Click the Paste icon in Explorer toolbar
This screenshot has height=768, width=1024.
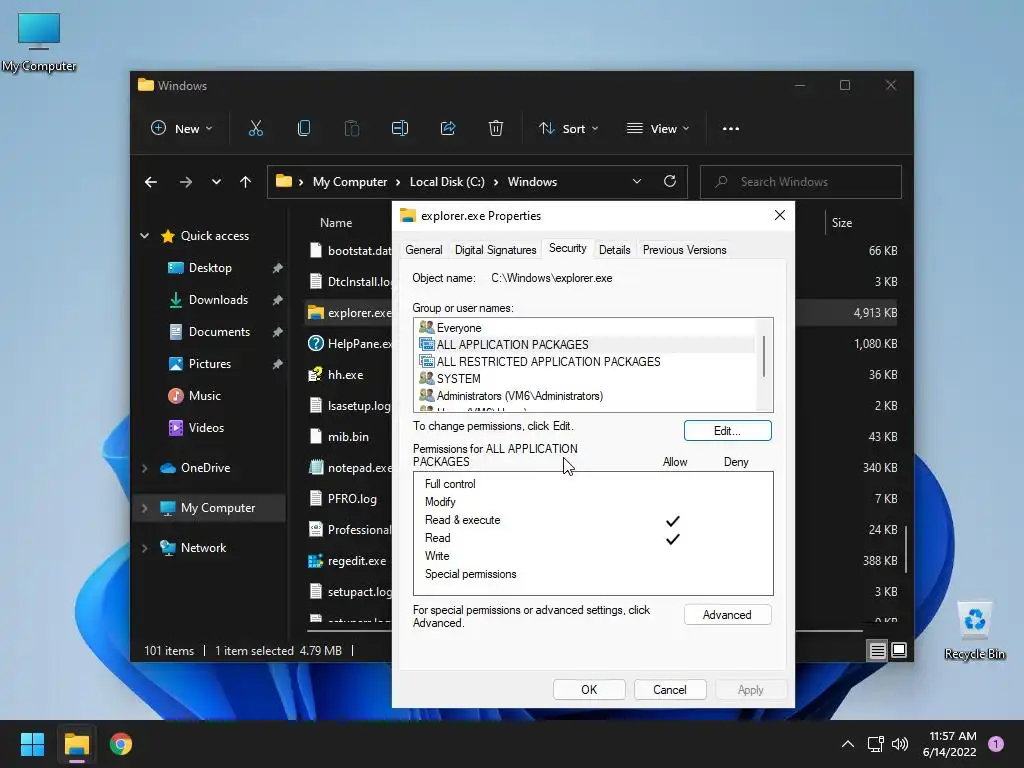351,129
